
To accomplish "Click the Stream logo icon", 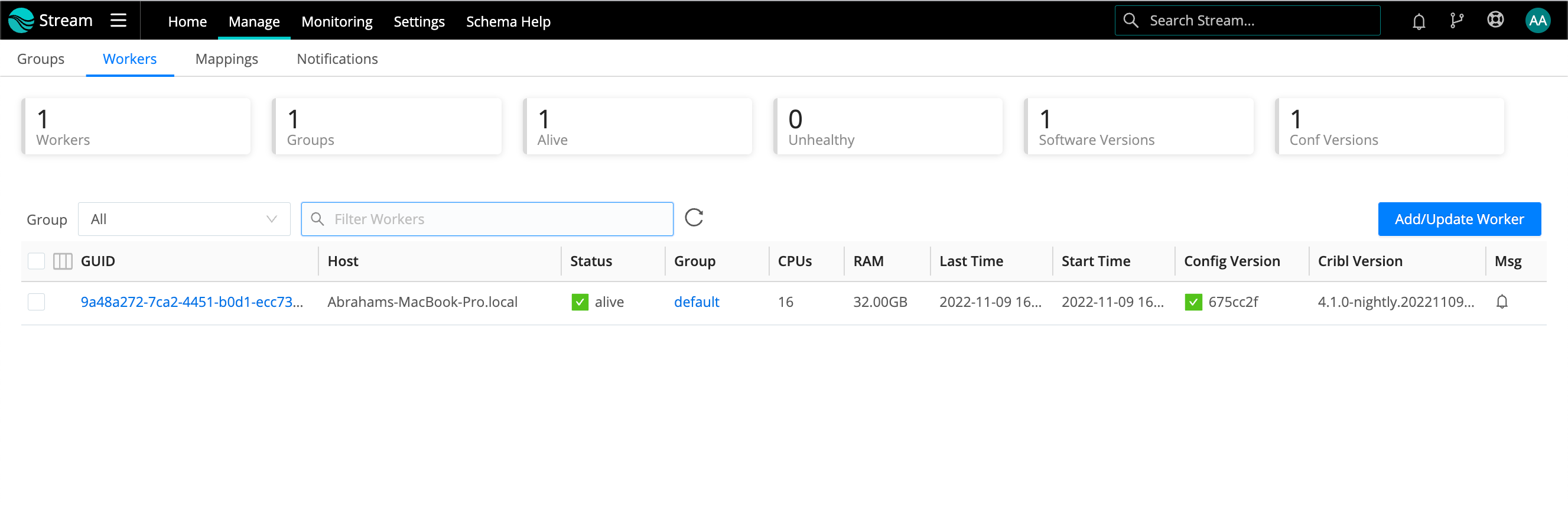I will point(21,21).
